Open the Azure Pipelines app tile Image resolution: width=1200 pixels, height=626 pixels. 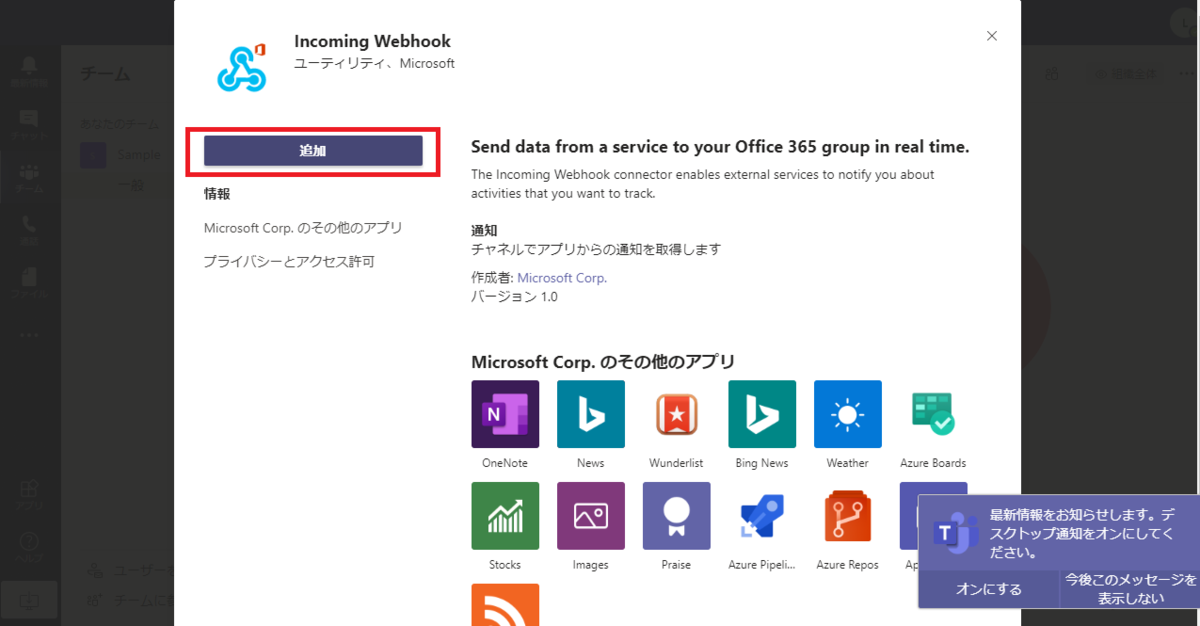tap(762, 516)
